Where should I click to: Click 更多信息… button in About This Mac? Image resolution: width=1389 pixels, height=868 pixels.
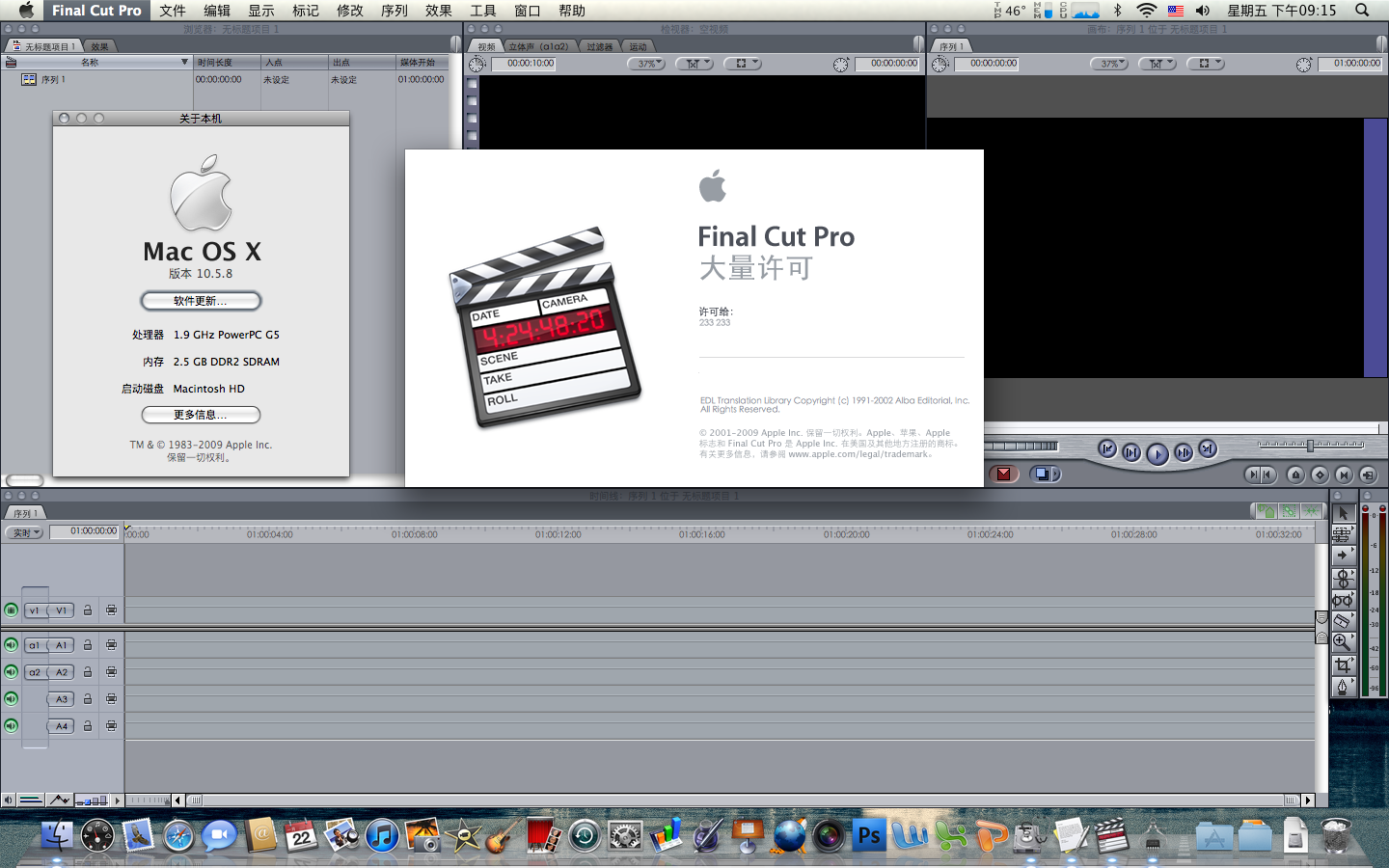(x=201, y=415)
